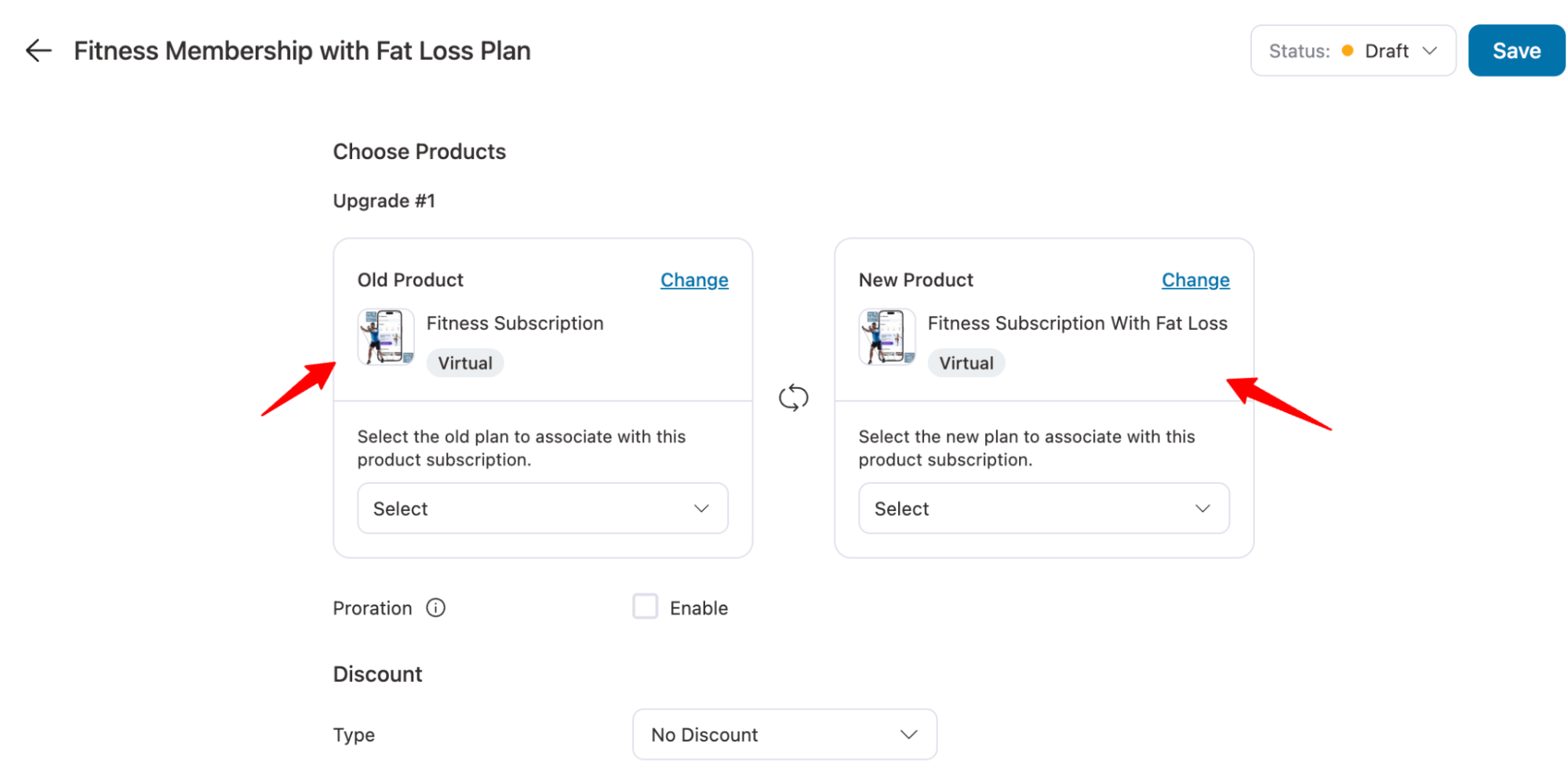The height and width of the screenshot is (780, 1568).
Task: Toggle the Virtual badge on New Product
Action: click(x=966, y=362)
